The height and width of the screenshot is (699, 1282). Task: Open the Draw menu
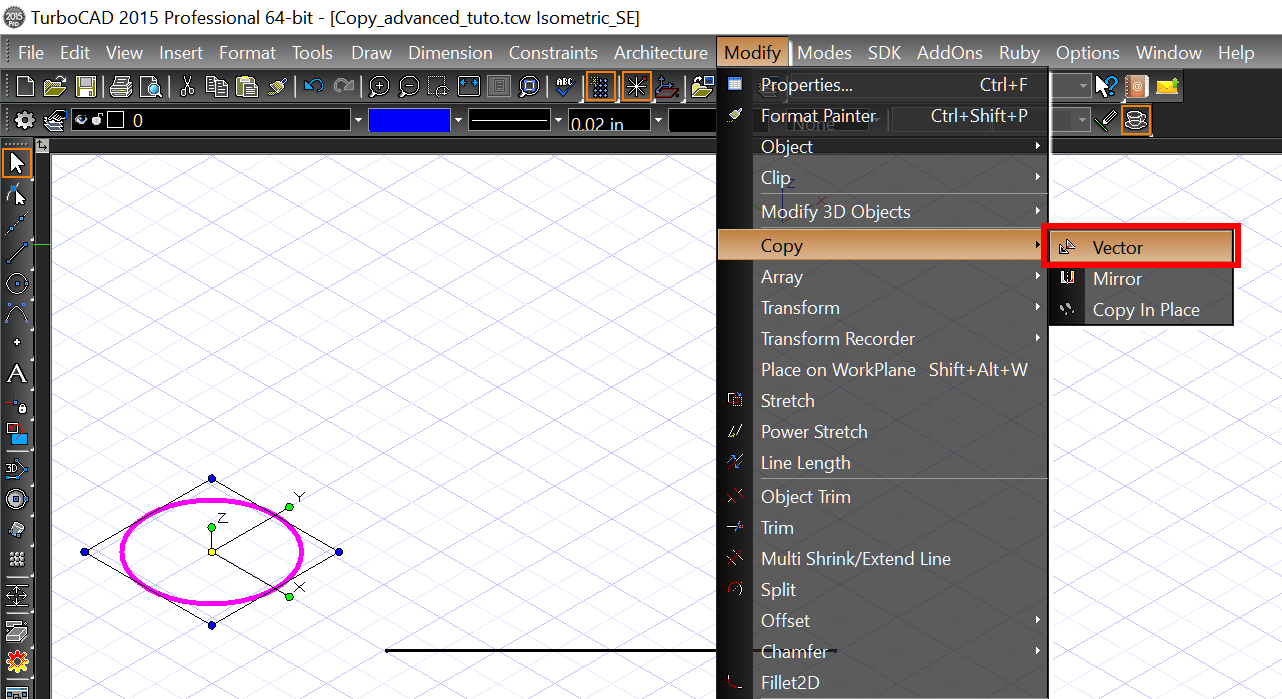tap(371, 52)
